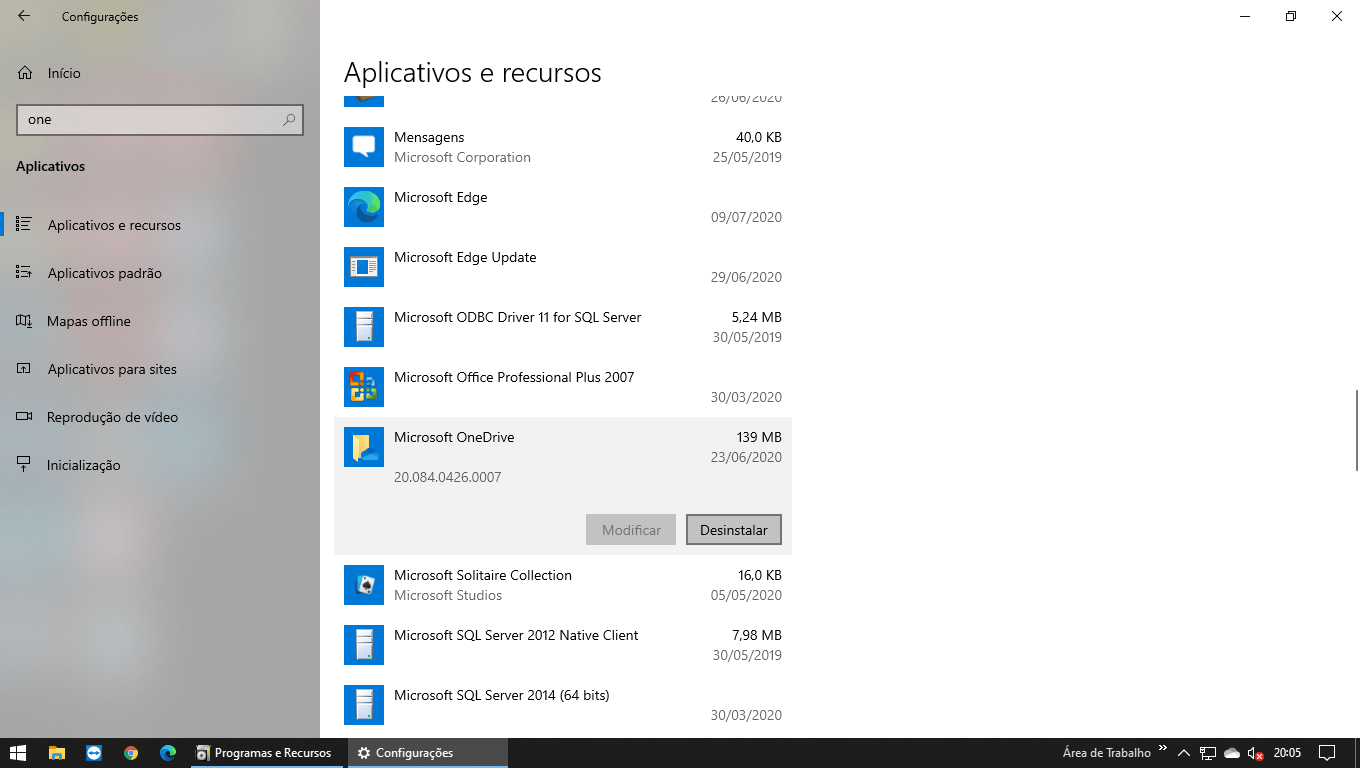Select the Microsoft Edge Update entry name
Image resolution: width=1360 pixels, height=768 pixels.
[465, 257]
